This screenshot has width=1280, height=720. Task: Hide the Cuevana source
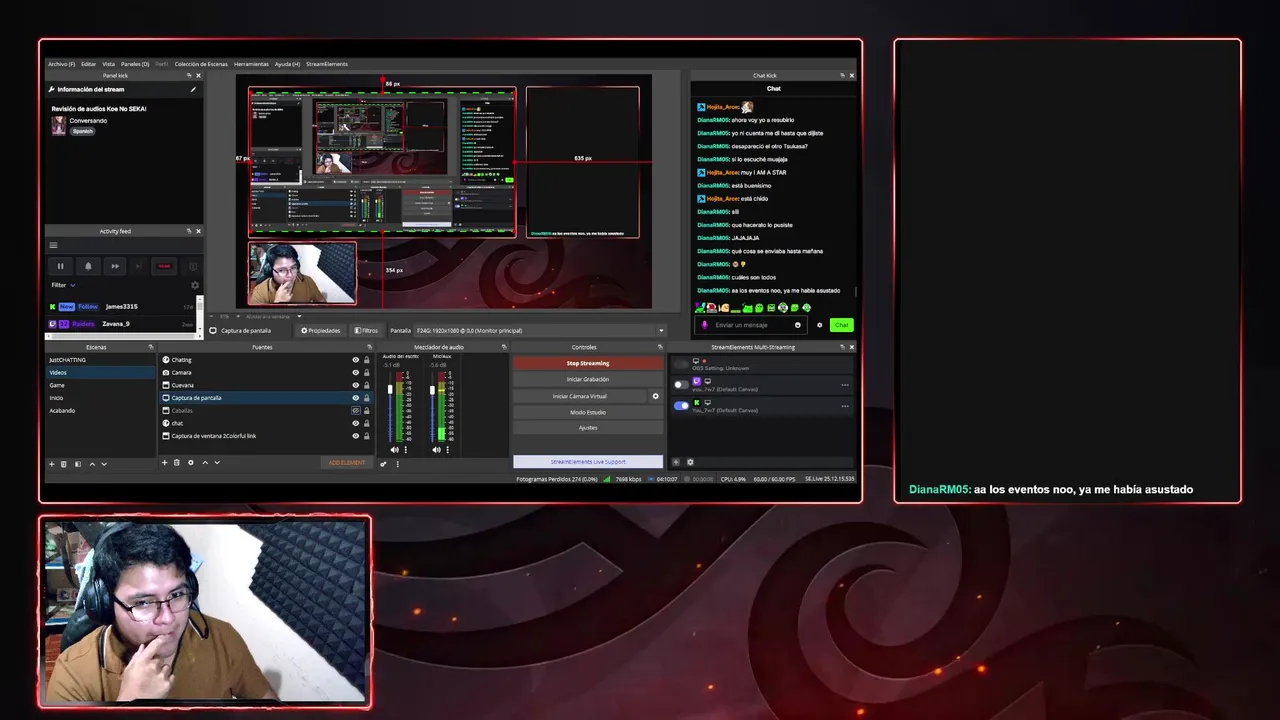(355, 385)
